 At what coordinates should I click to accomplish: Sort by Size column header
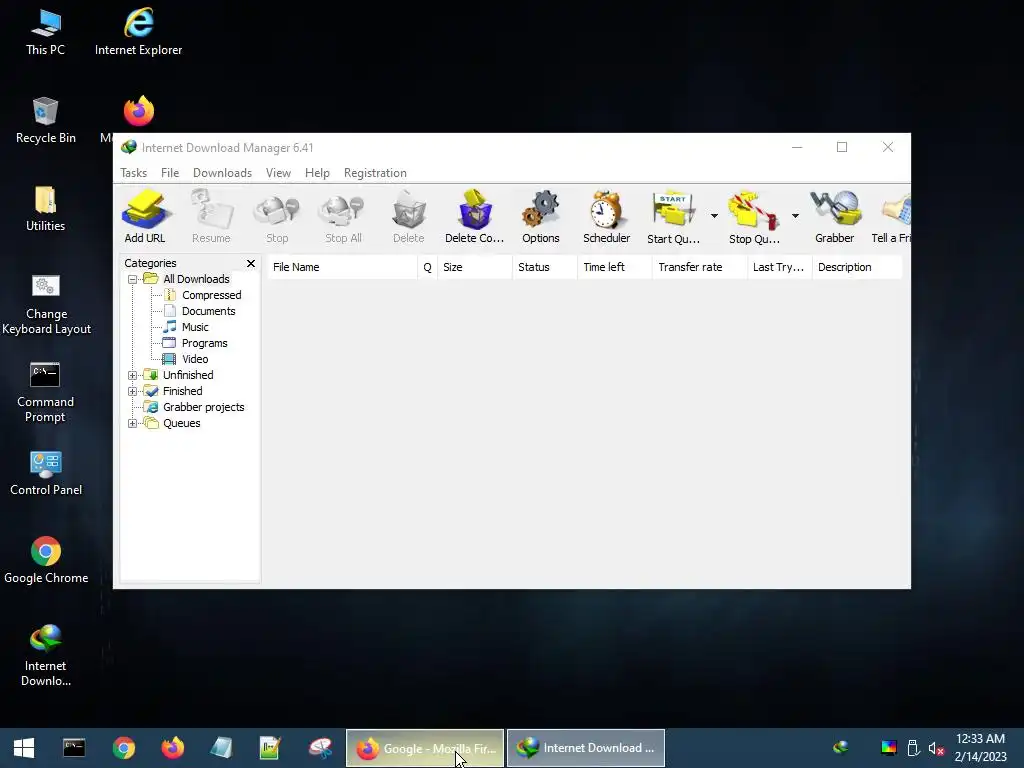click(474, 267)
